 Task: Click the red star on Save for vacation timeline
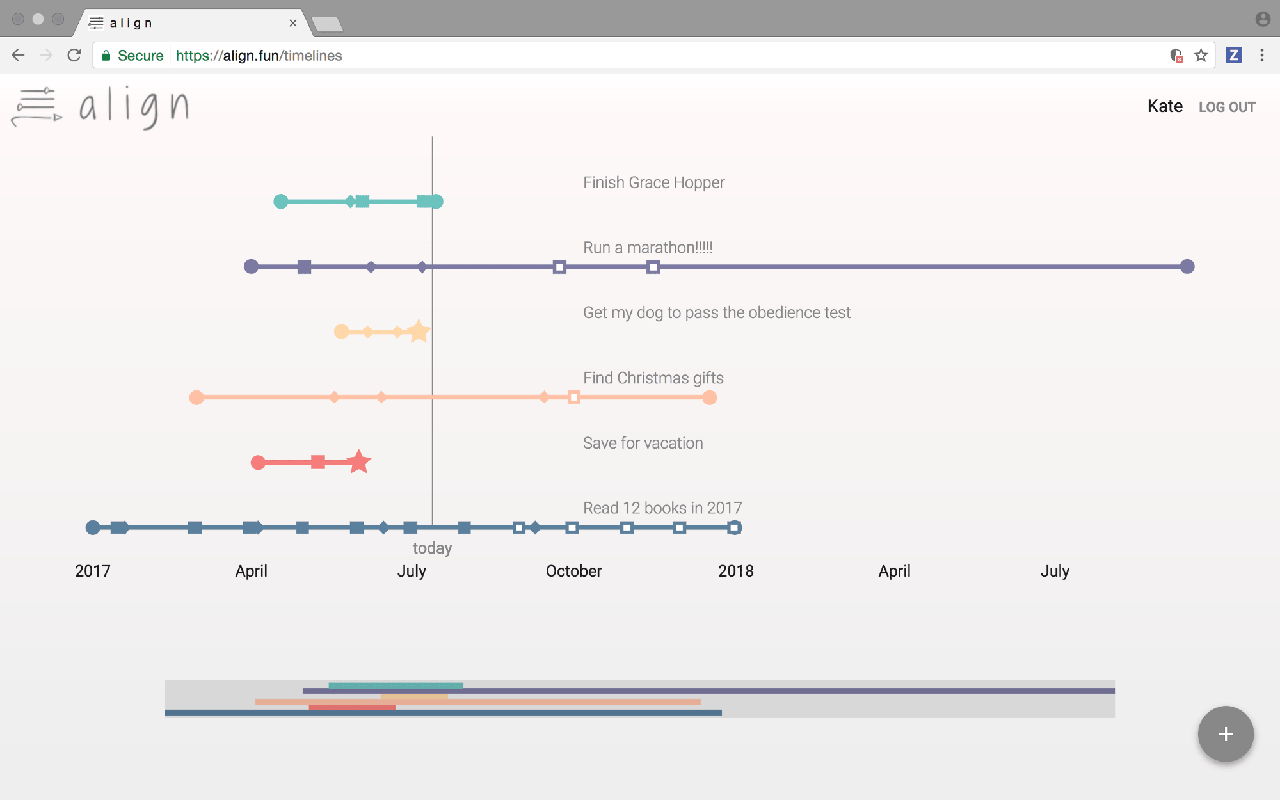[359, 462]
